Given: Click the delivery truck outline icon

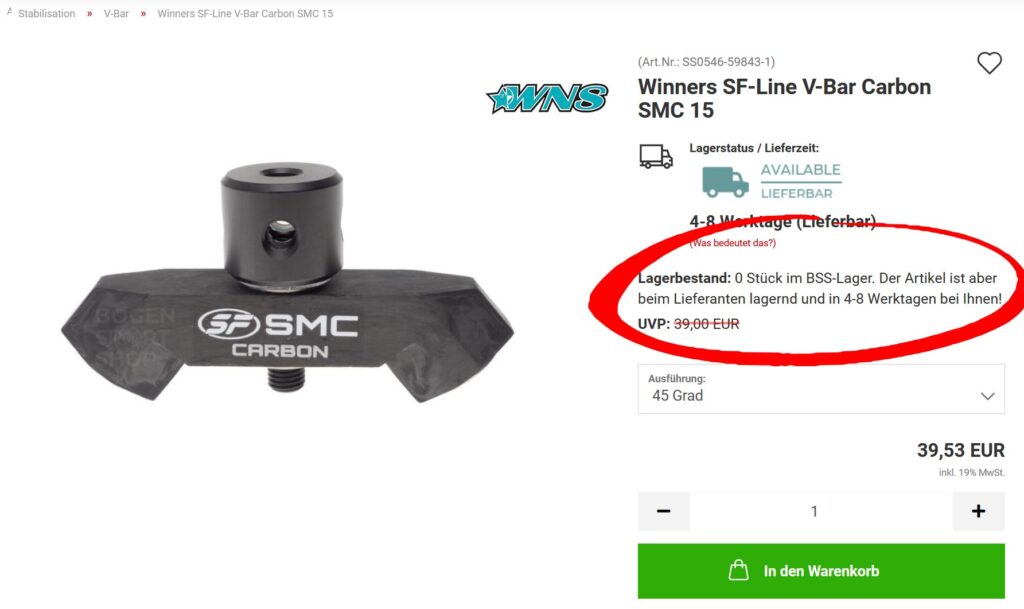Looking at the screenshot, I should 656,157.
